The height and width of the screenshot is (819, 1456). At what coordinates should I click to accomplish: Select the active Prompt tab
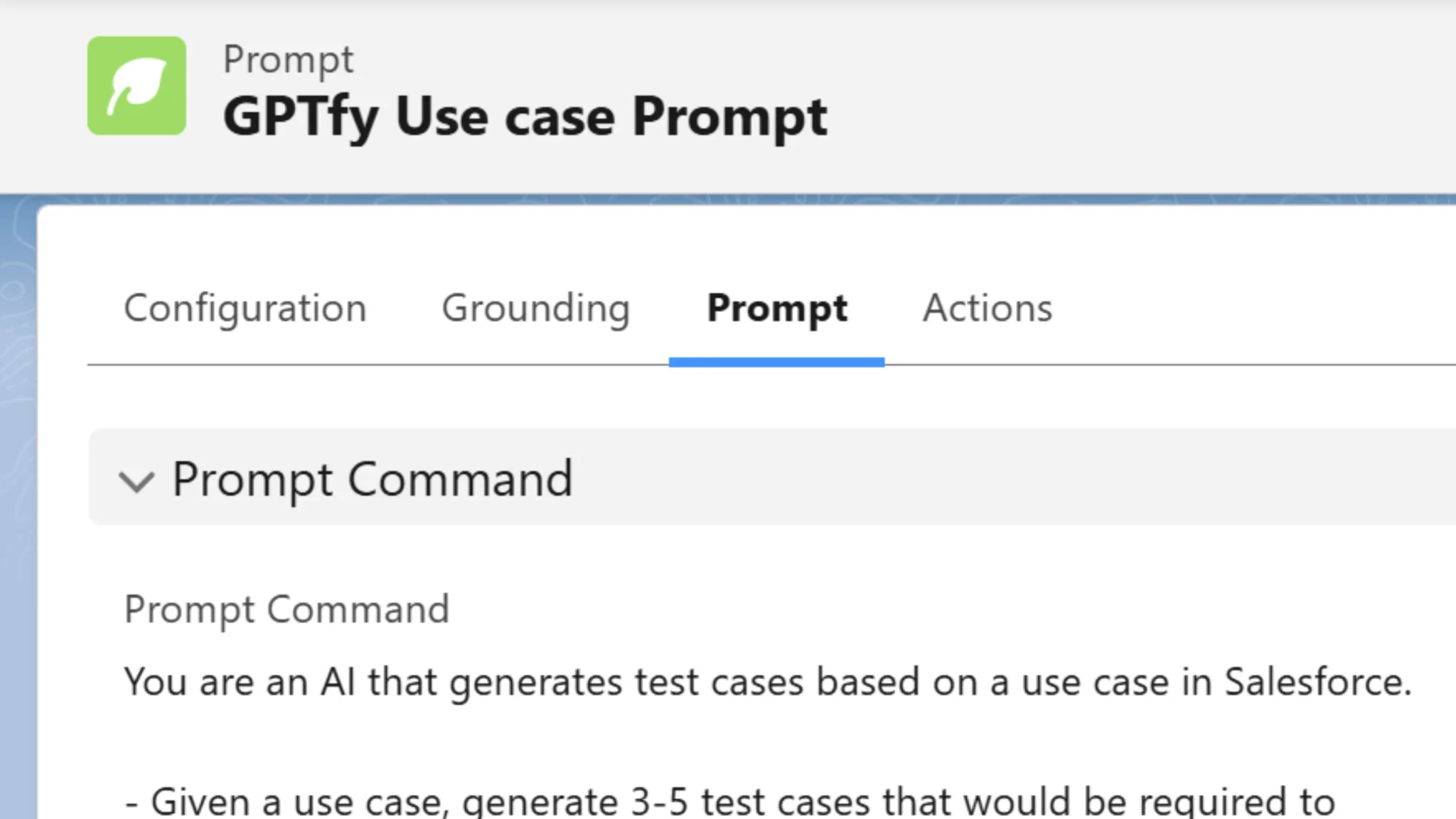point(776,309)
